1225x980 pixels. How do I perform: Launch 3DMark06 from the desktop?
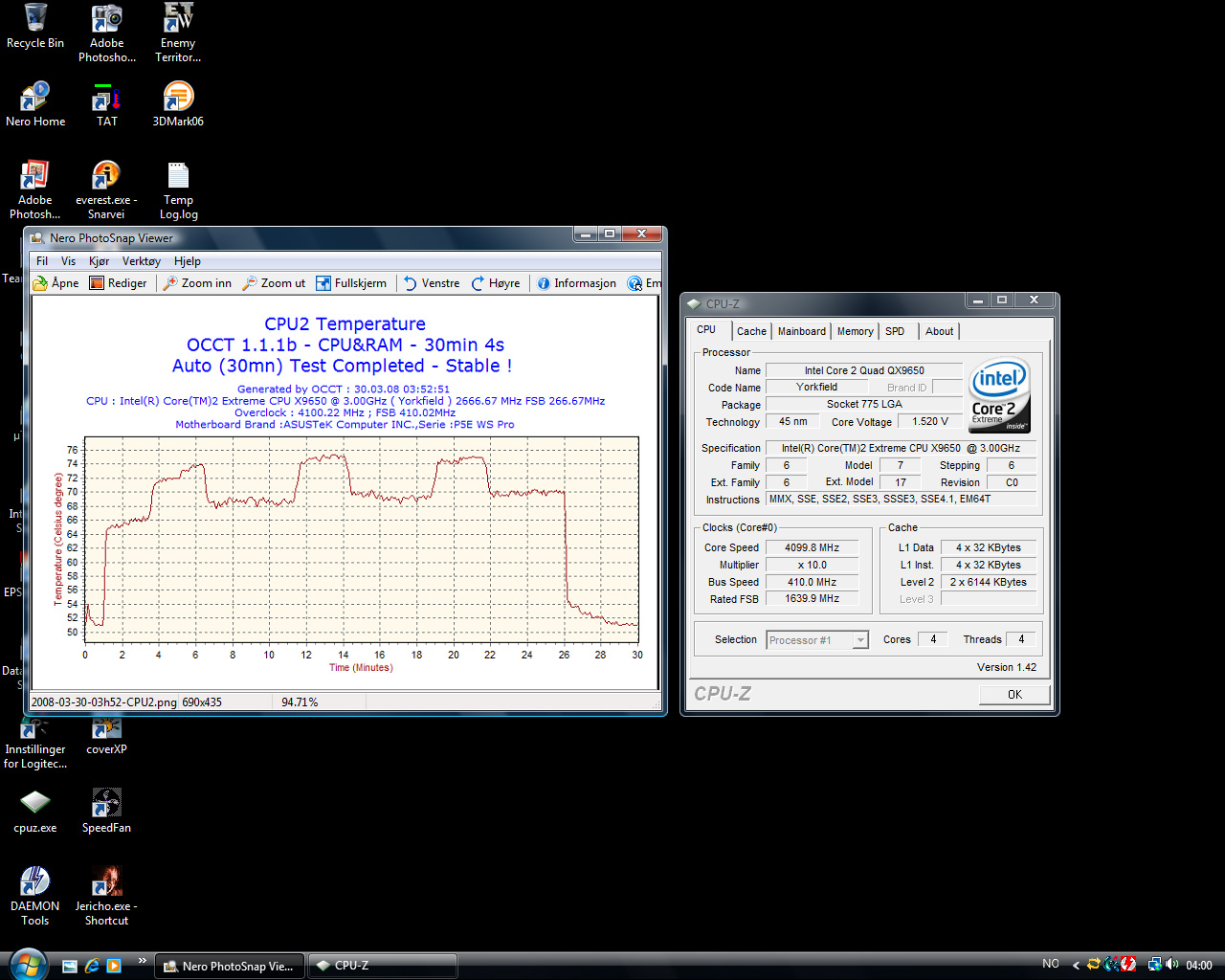click(x=178, y=105)
